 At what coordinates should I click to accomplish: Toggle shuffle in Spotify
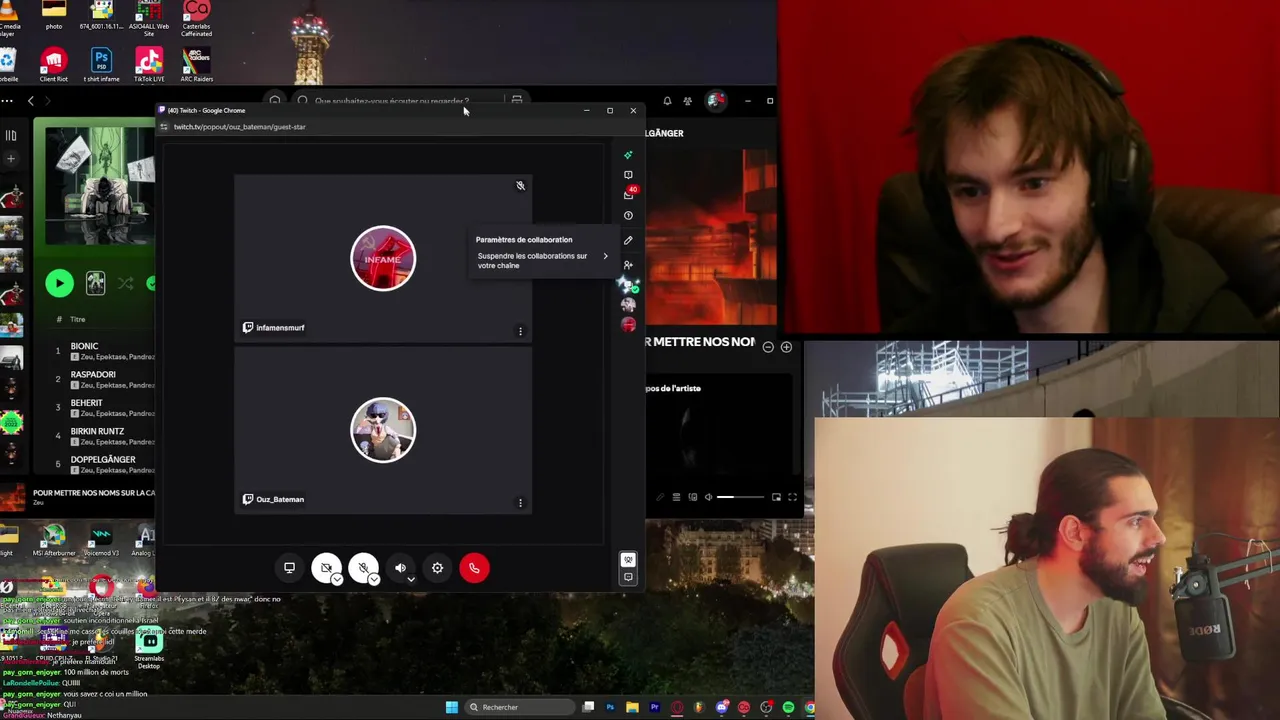(x=125, y=284)
